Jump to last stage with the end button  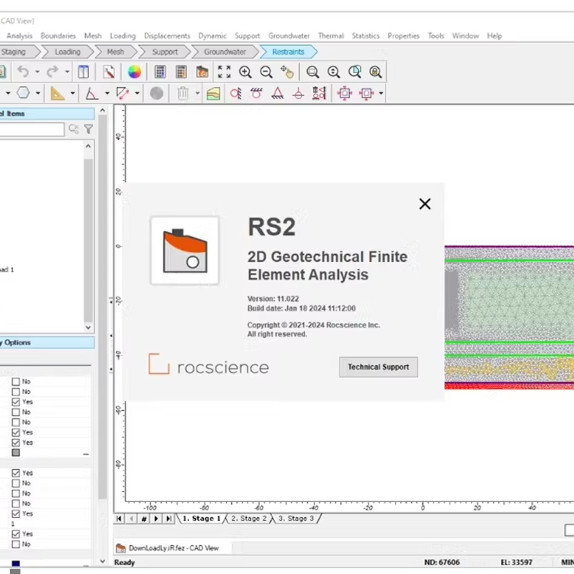coord(169,518)
